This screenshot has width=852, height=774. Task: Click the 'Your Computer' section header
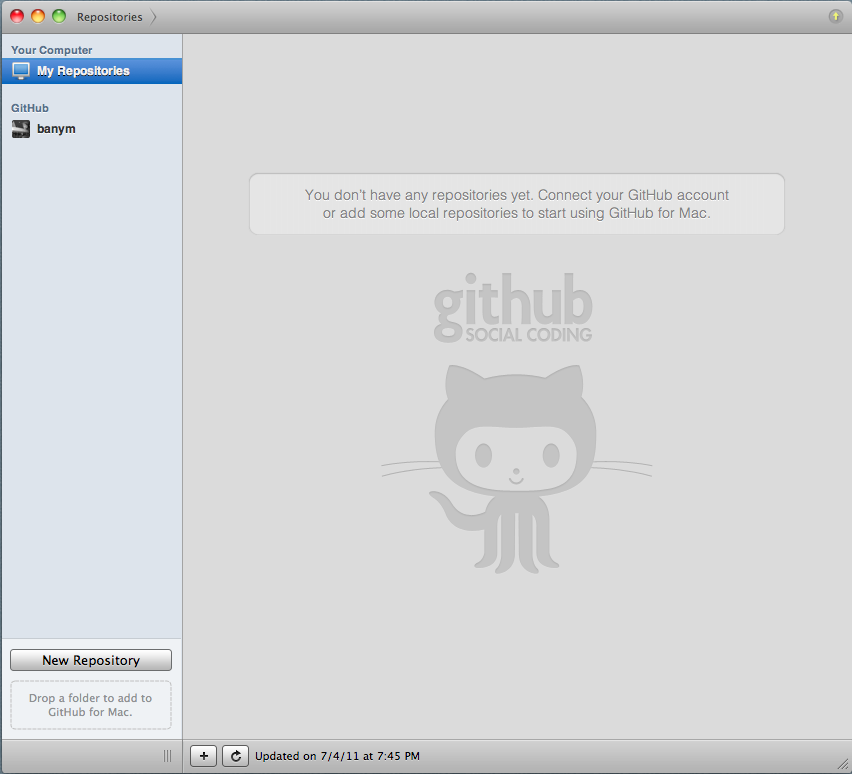coord(52,50)
